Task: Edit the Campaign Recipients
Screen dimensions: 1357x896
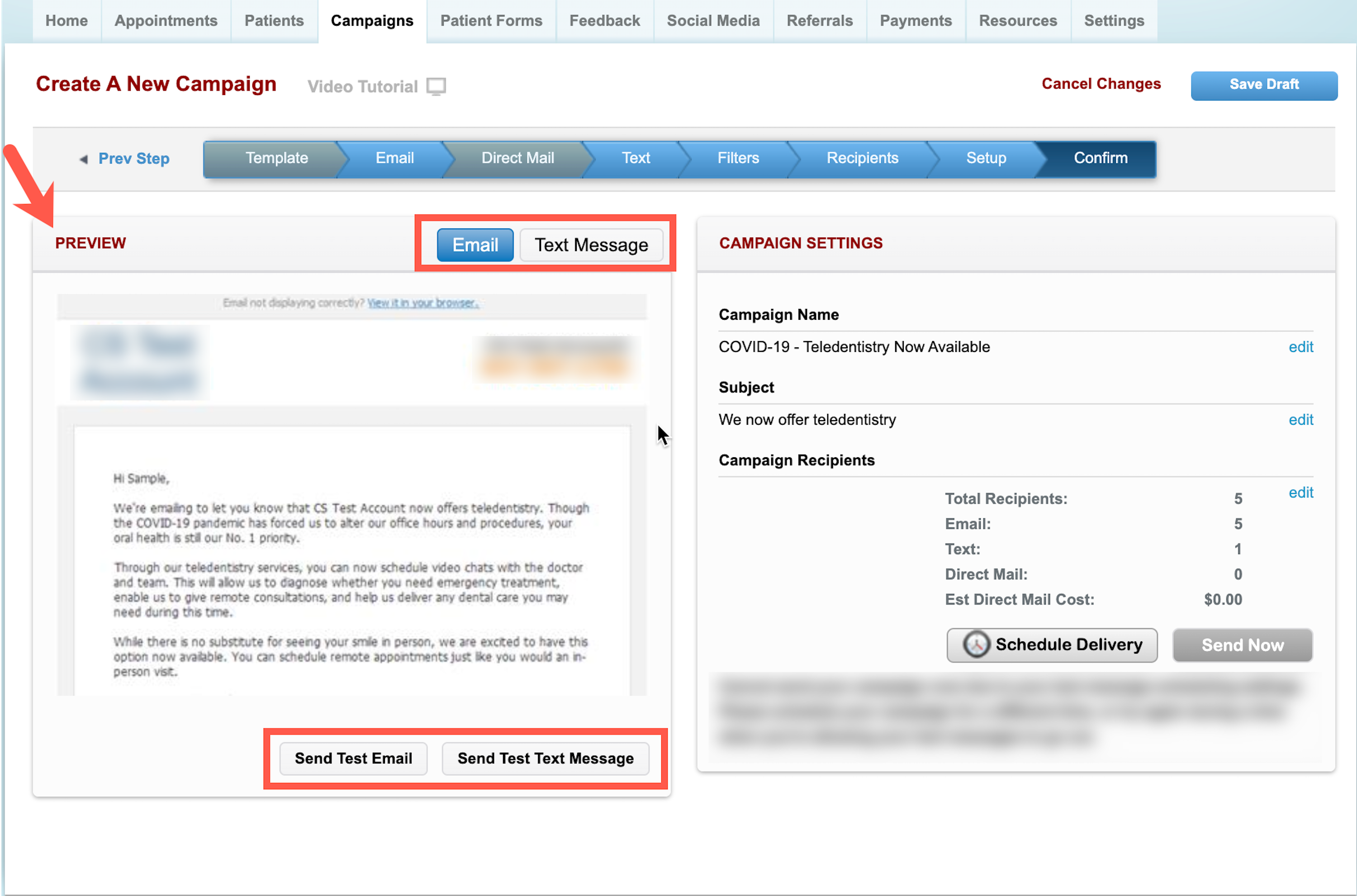Action: pos(1301,492)
